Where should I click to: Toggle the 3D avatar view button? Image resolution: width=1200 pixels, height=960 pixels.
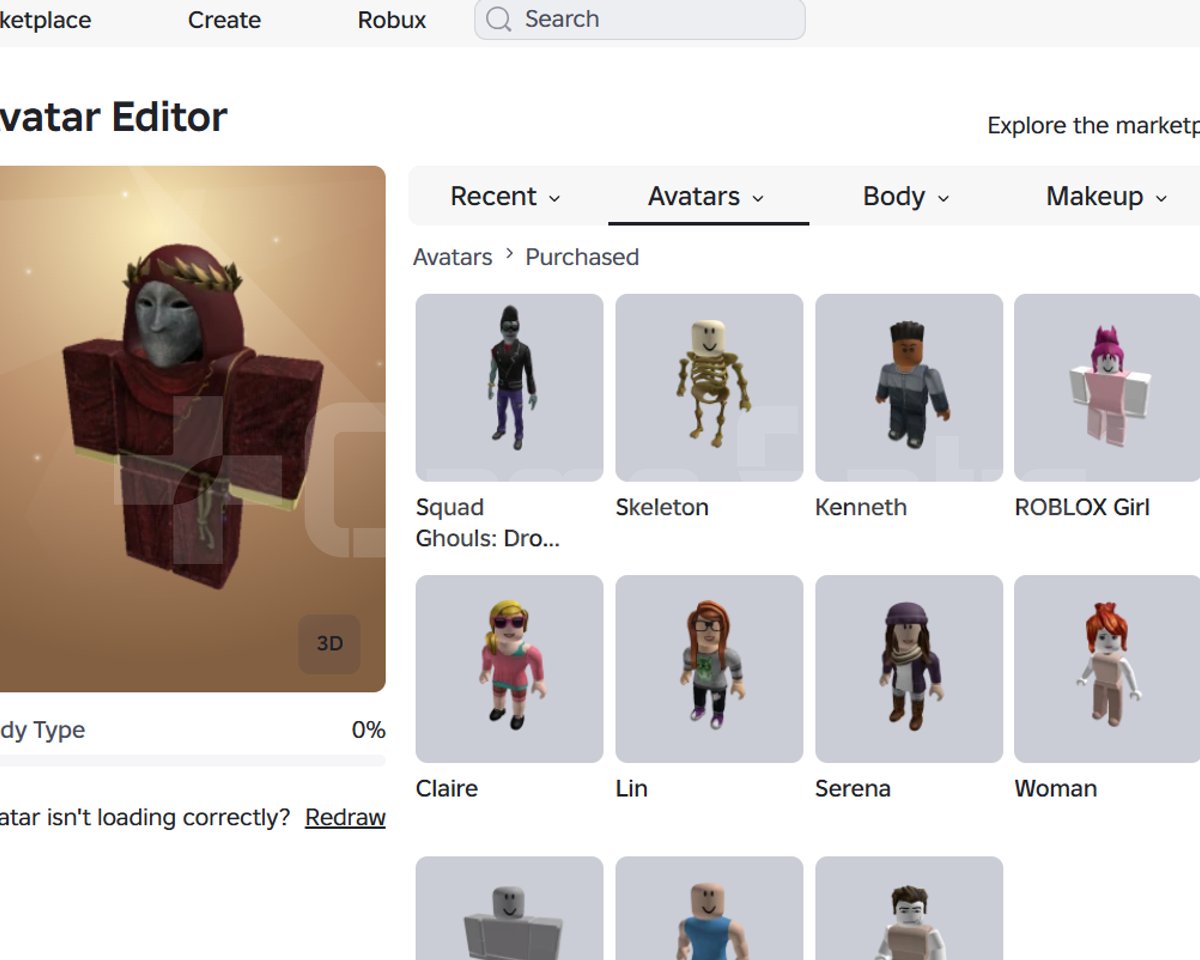point(329,644)
